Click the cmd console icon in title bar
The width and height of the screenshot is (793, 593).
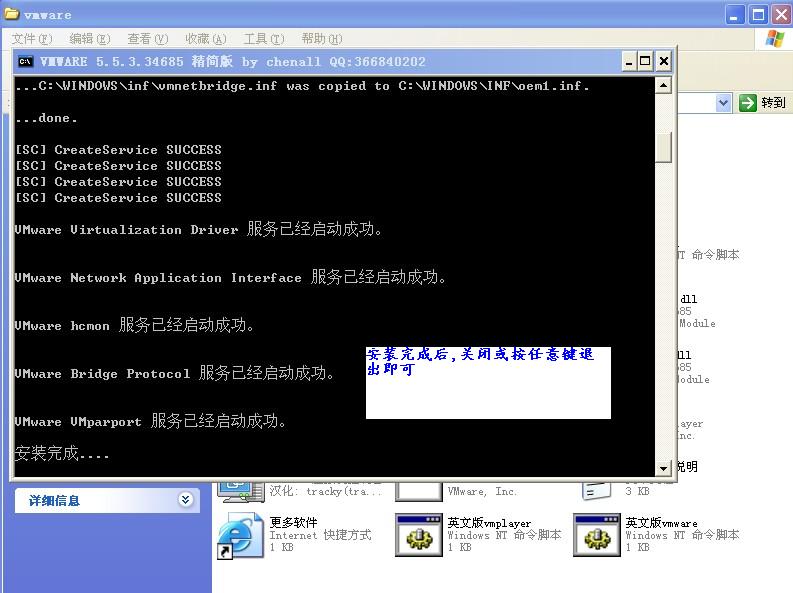pos(25,61)
